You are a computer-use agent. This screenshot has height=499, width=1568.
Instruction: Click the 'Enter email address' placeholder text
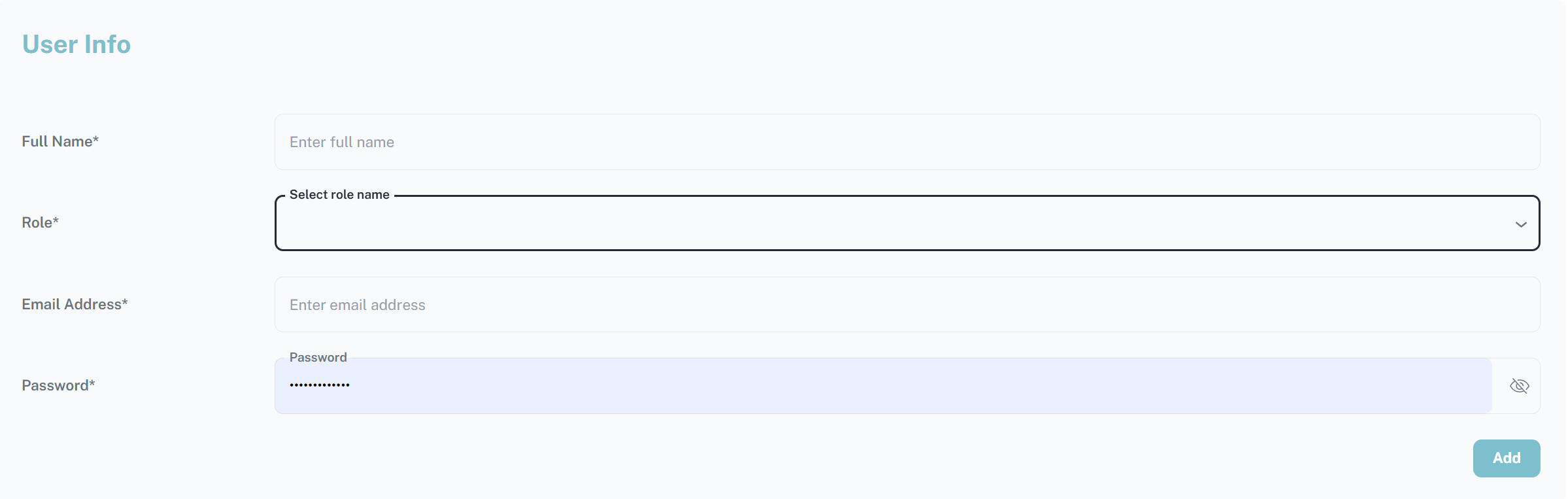click(x=358, y=305)
